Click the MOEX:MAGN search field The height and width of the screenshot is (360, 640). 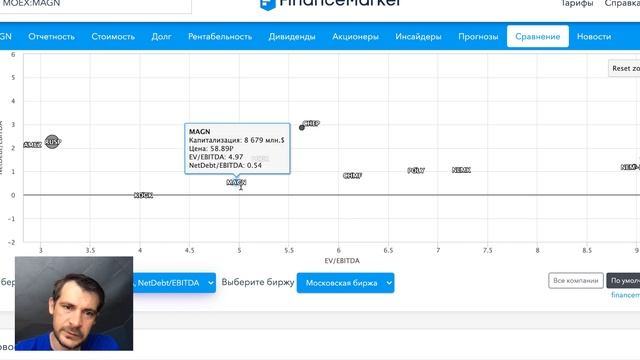tap(96, 4)
